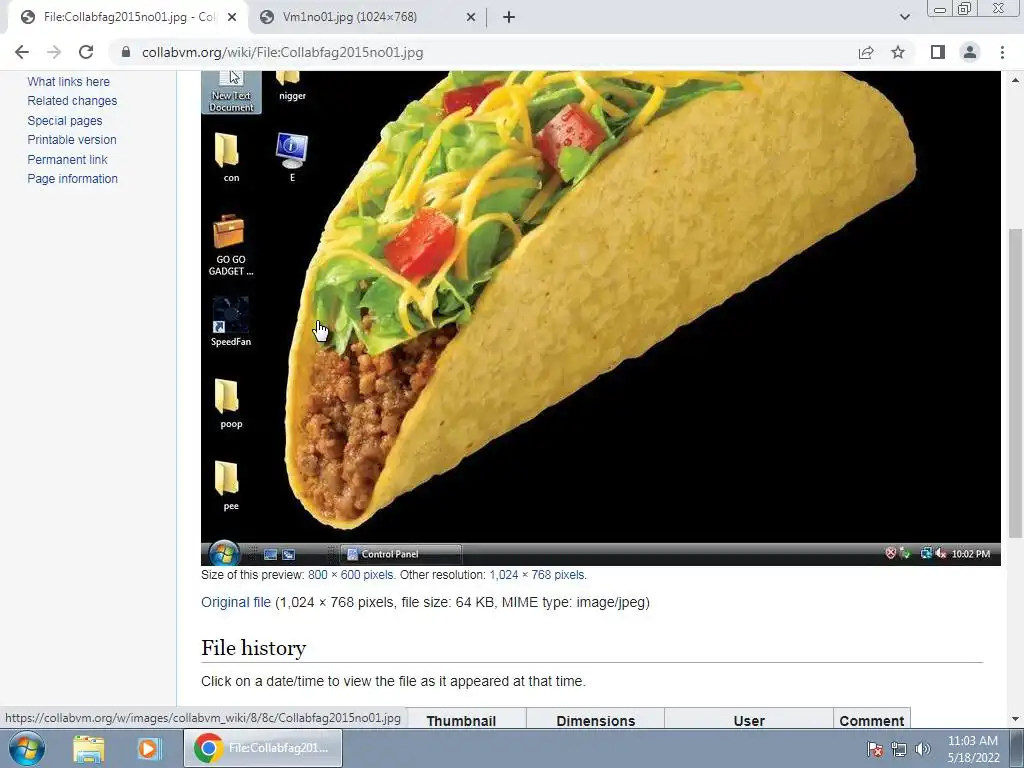The image size is (1024, 768).
Task: Launch Windows Media Player from taskbar
Action: (148, 748)
